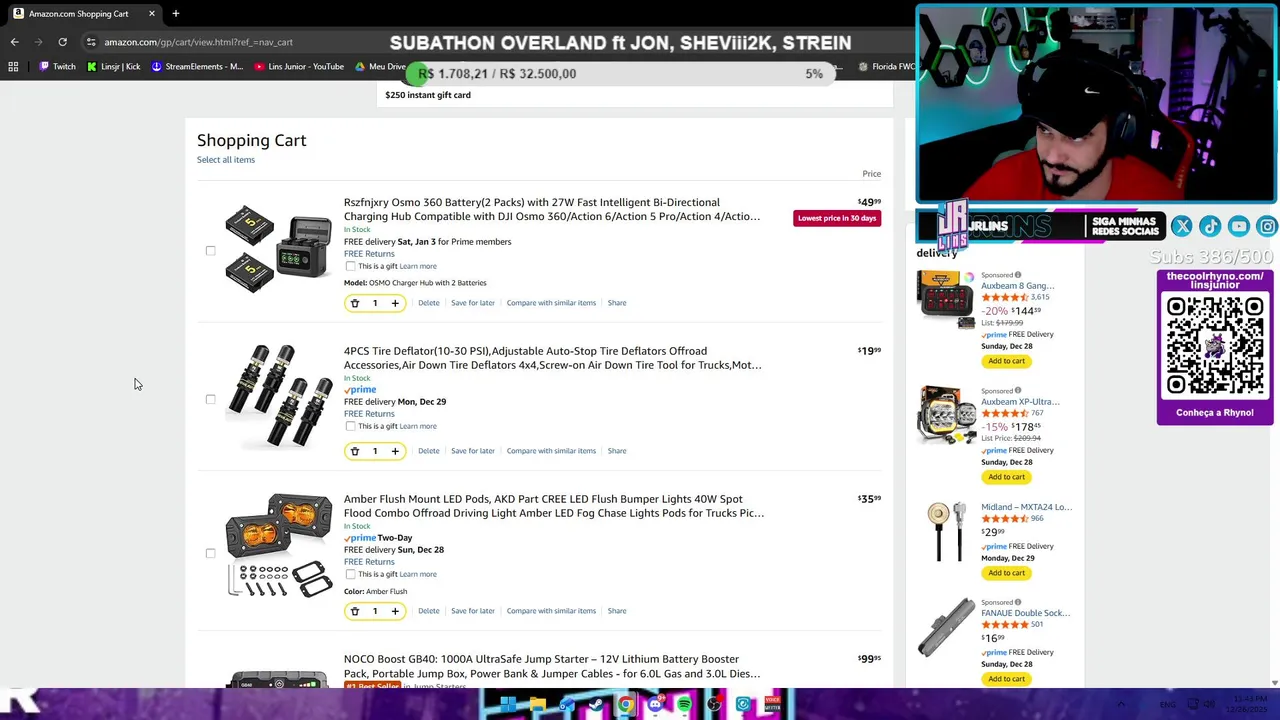Click Select all items link
This screenshot has width=1280, height=720.
[x=226, y=160]
